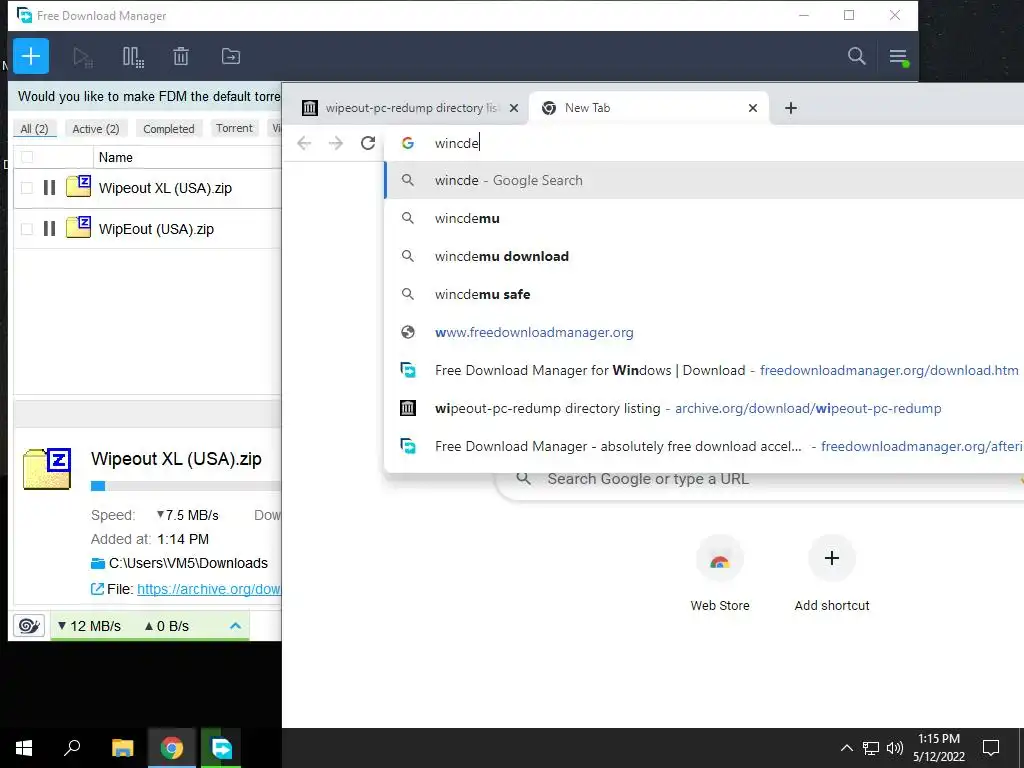Select the Completed filter tab
Screen dimensions: 1024x768
[x=168, y=129]
